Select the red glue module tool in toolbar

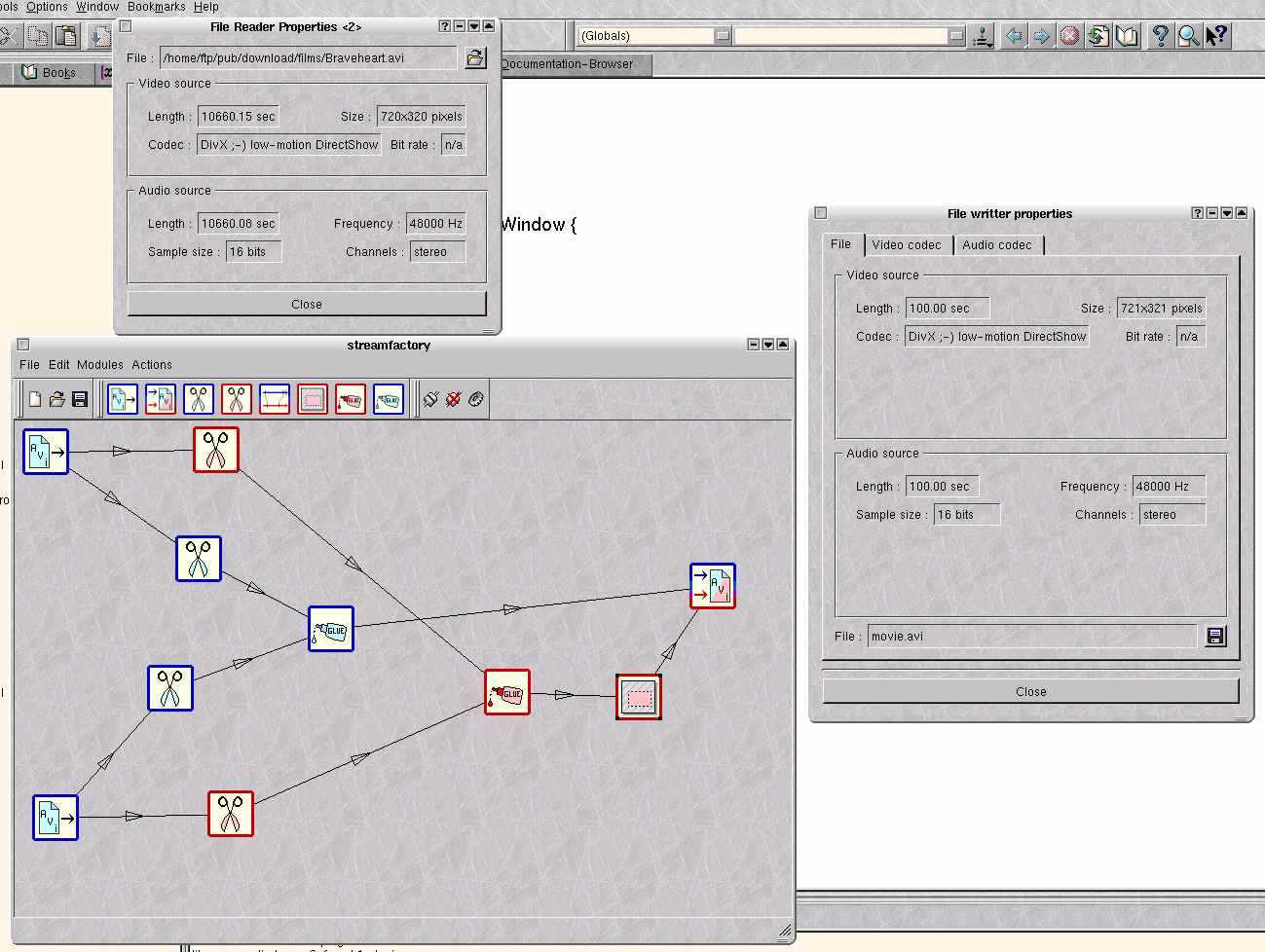(351, 399)
